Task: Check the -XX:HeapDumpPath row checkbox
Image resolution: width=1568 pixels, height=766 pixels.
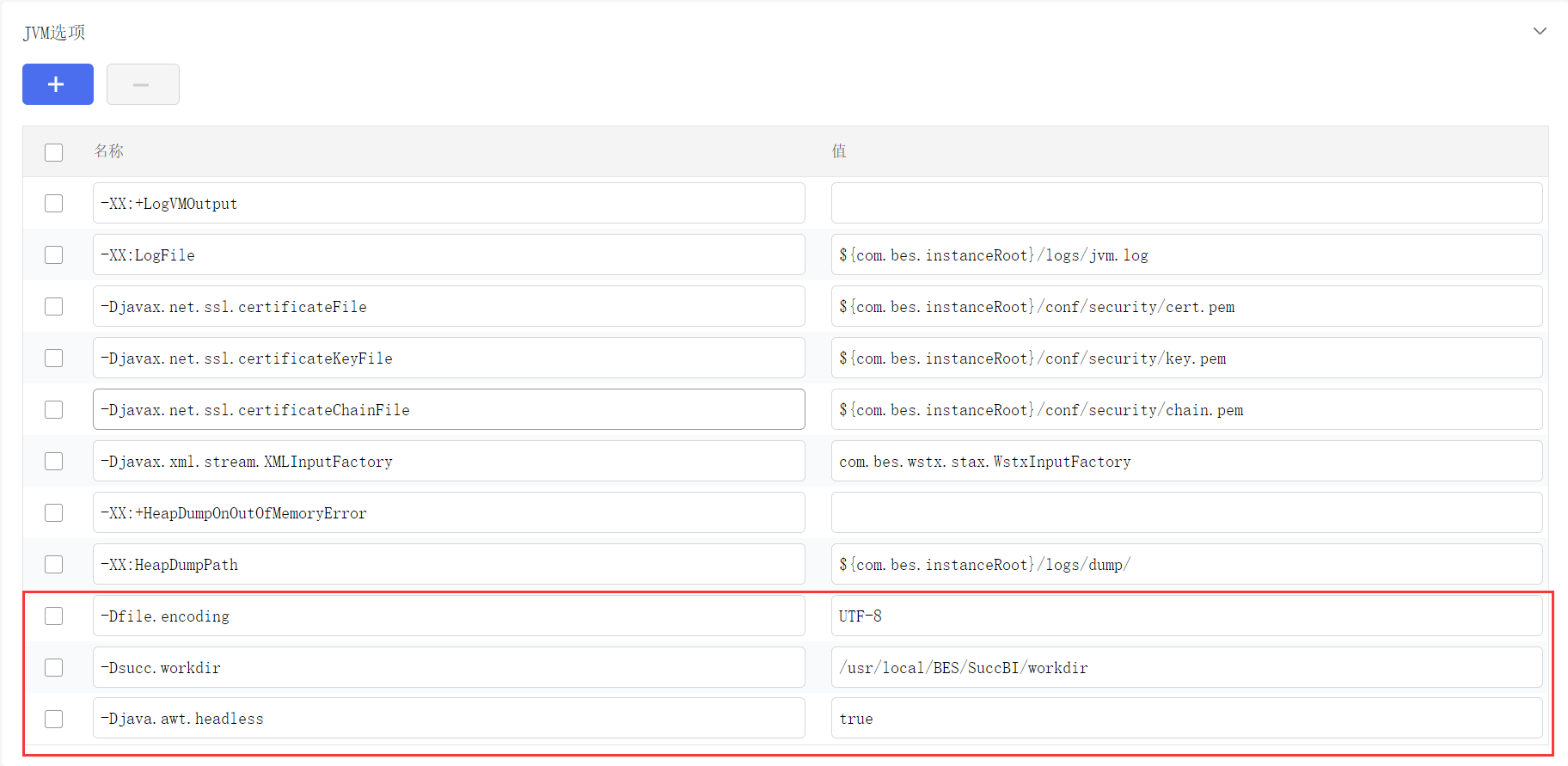Action: (54, 565)
